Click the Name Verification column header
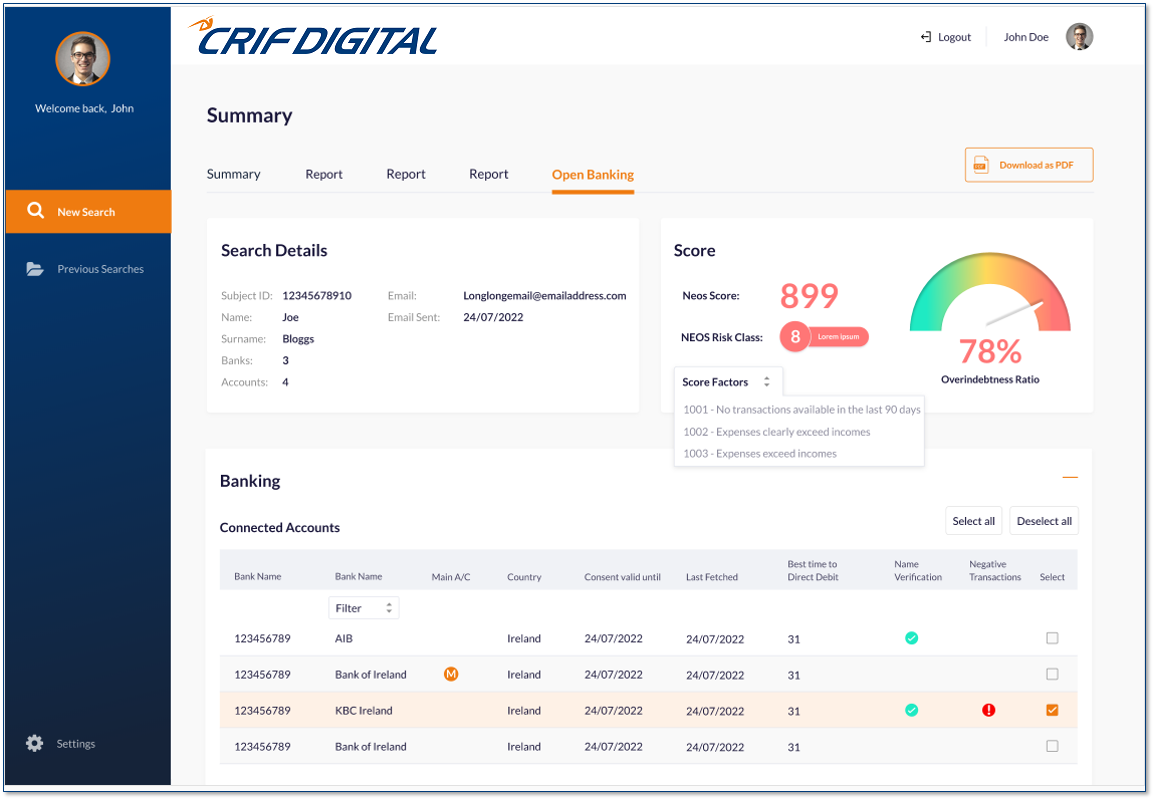The width and height of the screenshot is (1154, 800). 918,570
